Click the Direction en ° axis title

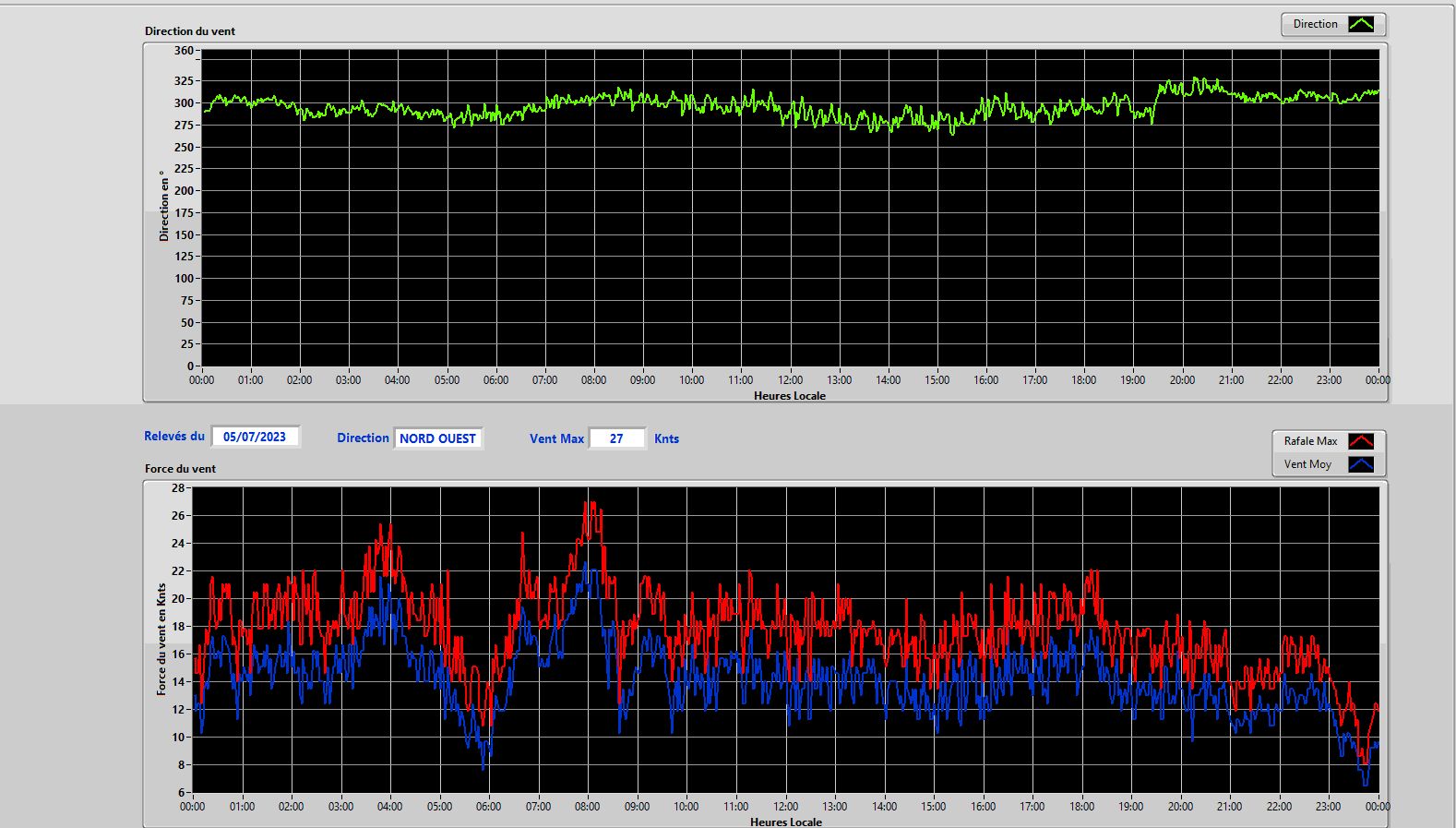(x=164, y=206)
